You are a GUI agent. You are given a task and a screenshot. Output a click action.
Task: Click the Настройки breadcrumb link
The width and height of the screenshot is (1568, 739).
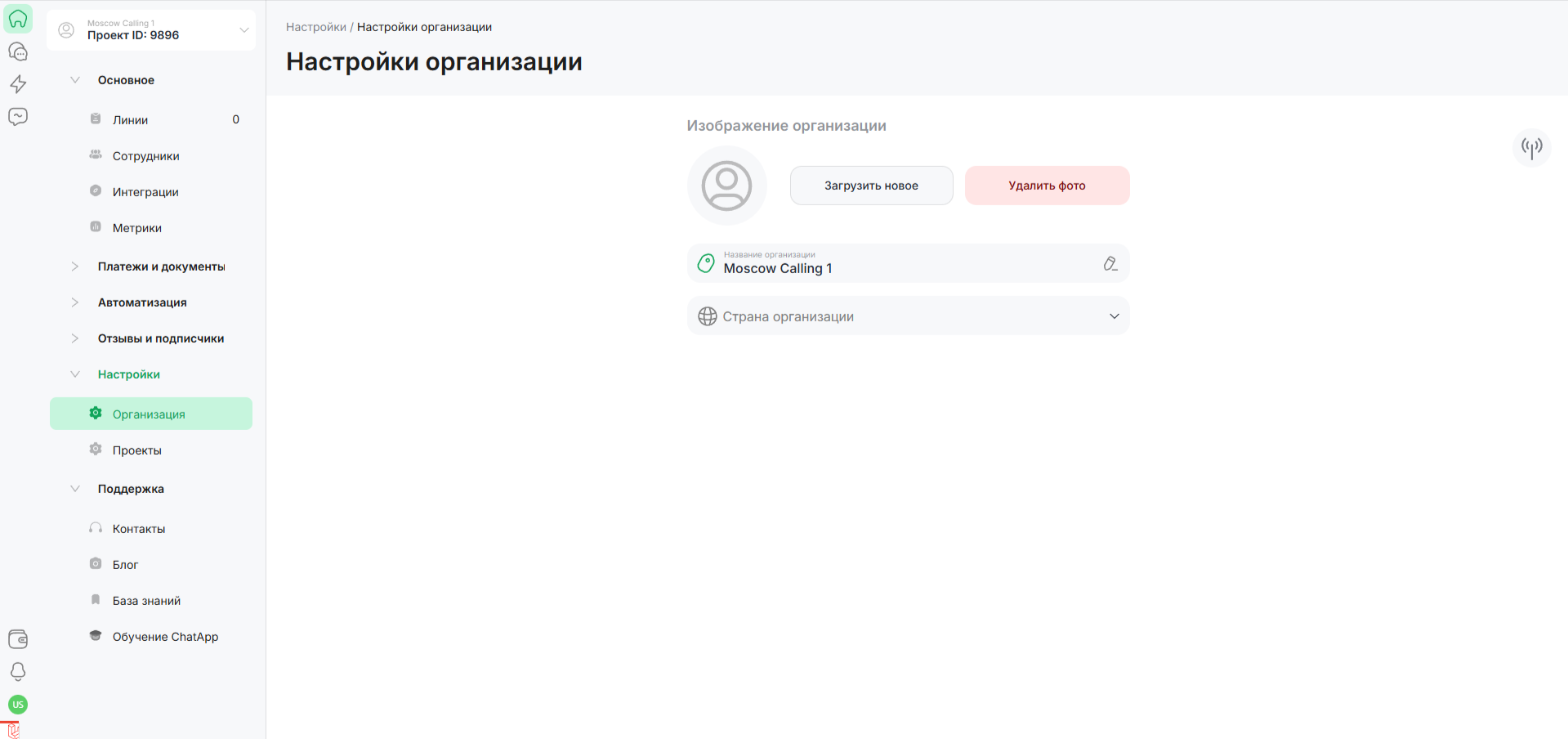(x=315, y=27)
